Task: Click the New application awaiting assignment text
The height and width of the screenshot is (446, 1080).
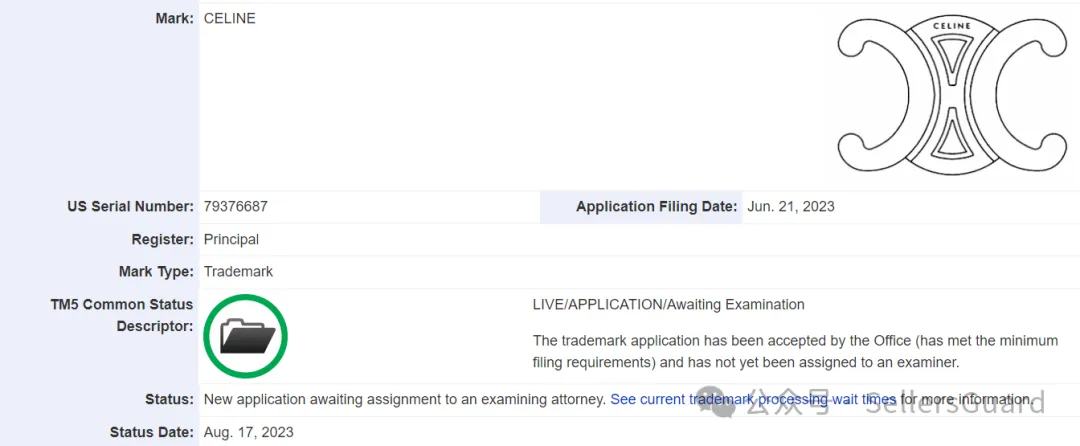Action: click(404, 399)
